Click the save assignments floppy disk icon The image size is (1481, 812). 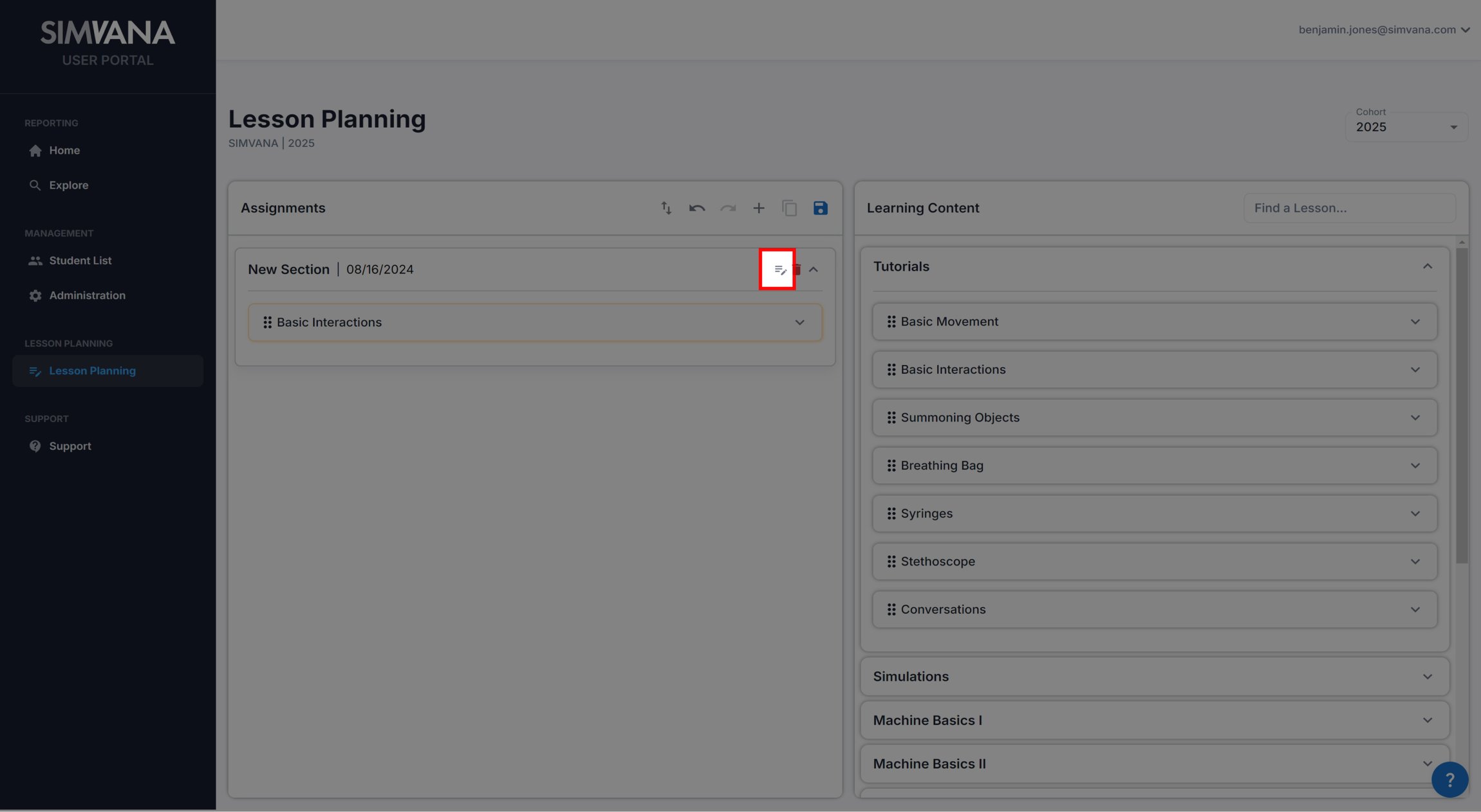click(x=821, y=208)
